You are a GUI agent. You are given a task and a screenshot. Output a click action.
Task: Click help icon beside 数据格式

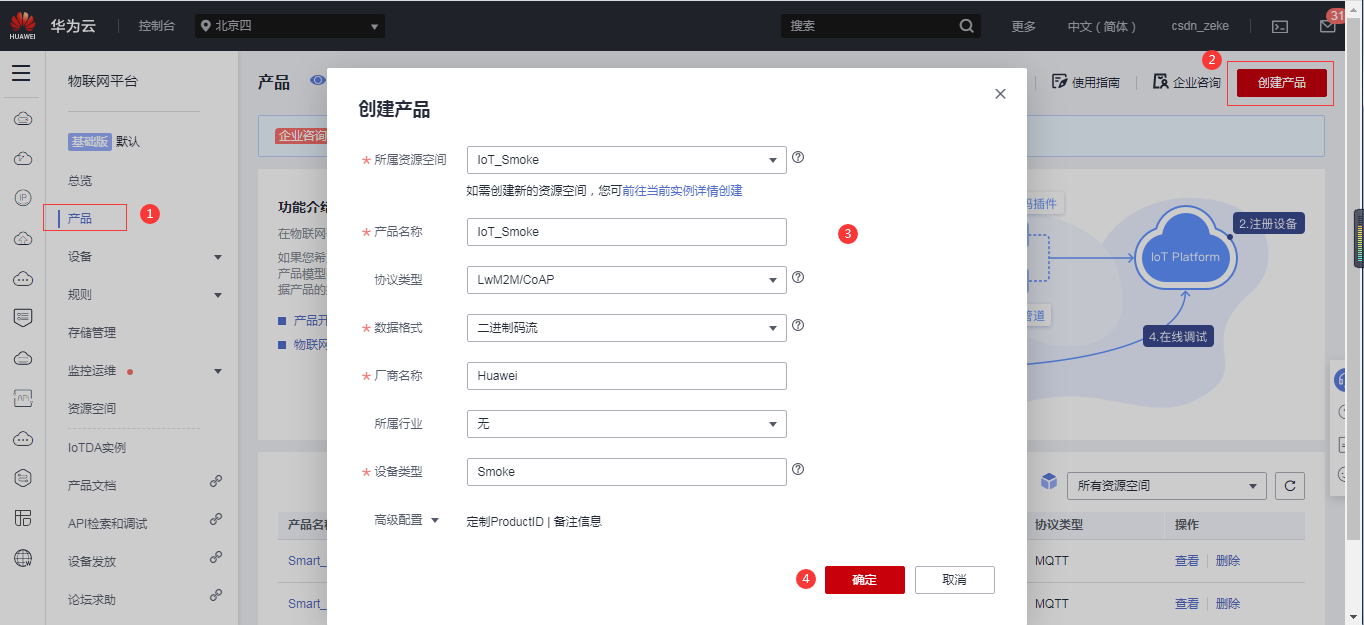798,325
